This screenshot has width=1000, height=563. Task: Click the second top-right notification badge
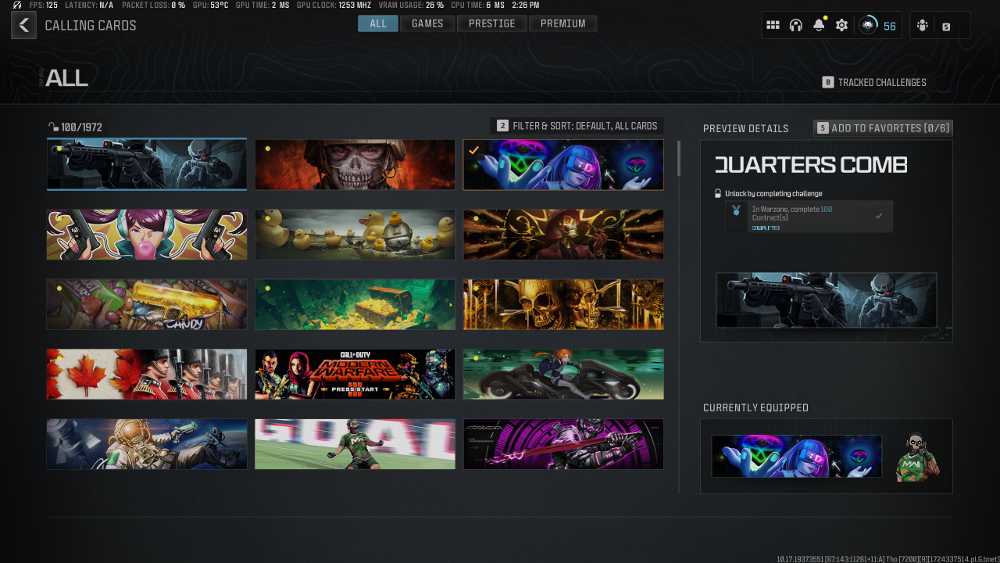(946, 27)
